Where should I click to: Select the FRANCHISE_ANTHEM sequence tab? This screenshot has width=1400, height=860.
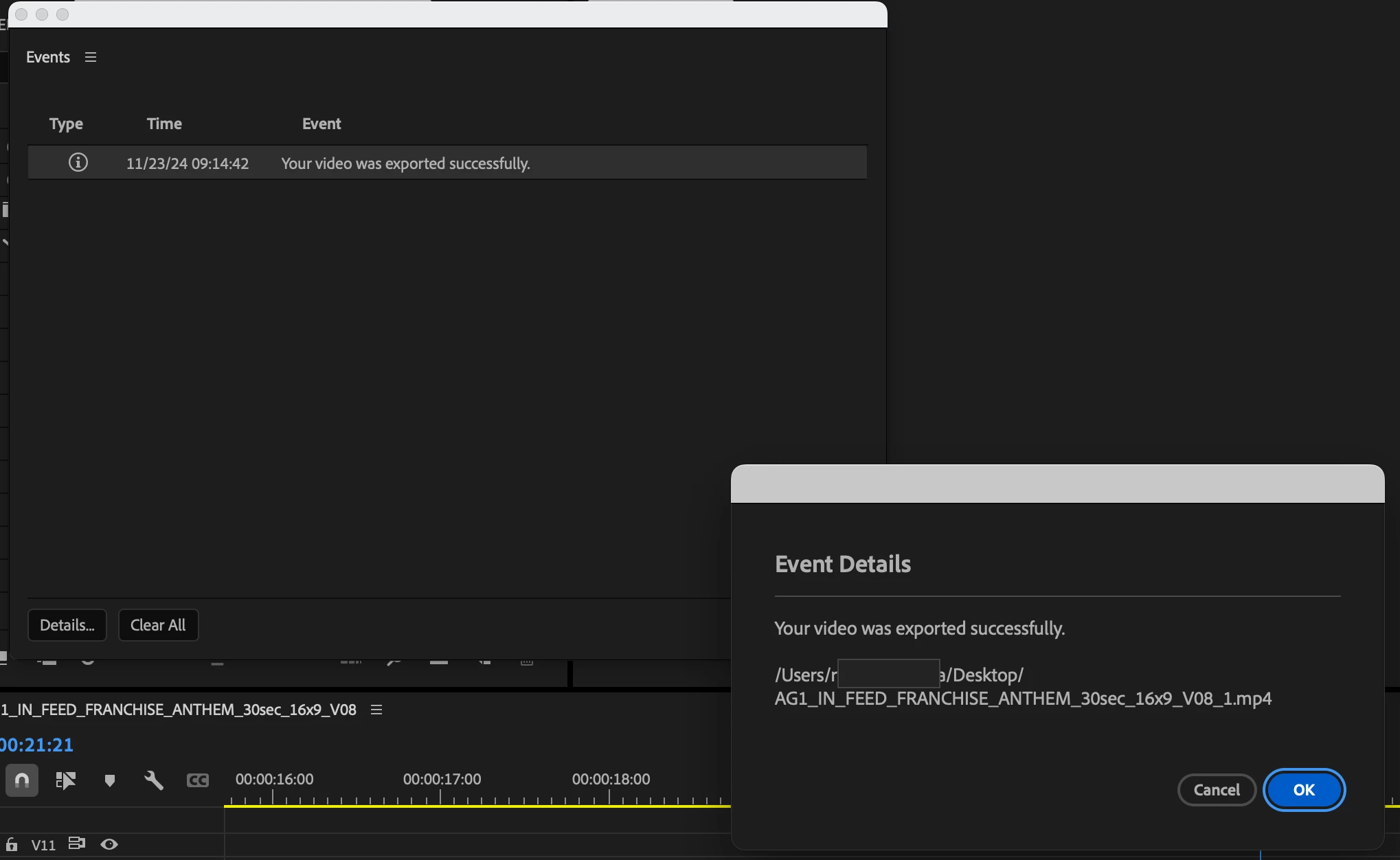179,710
